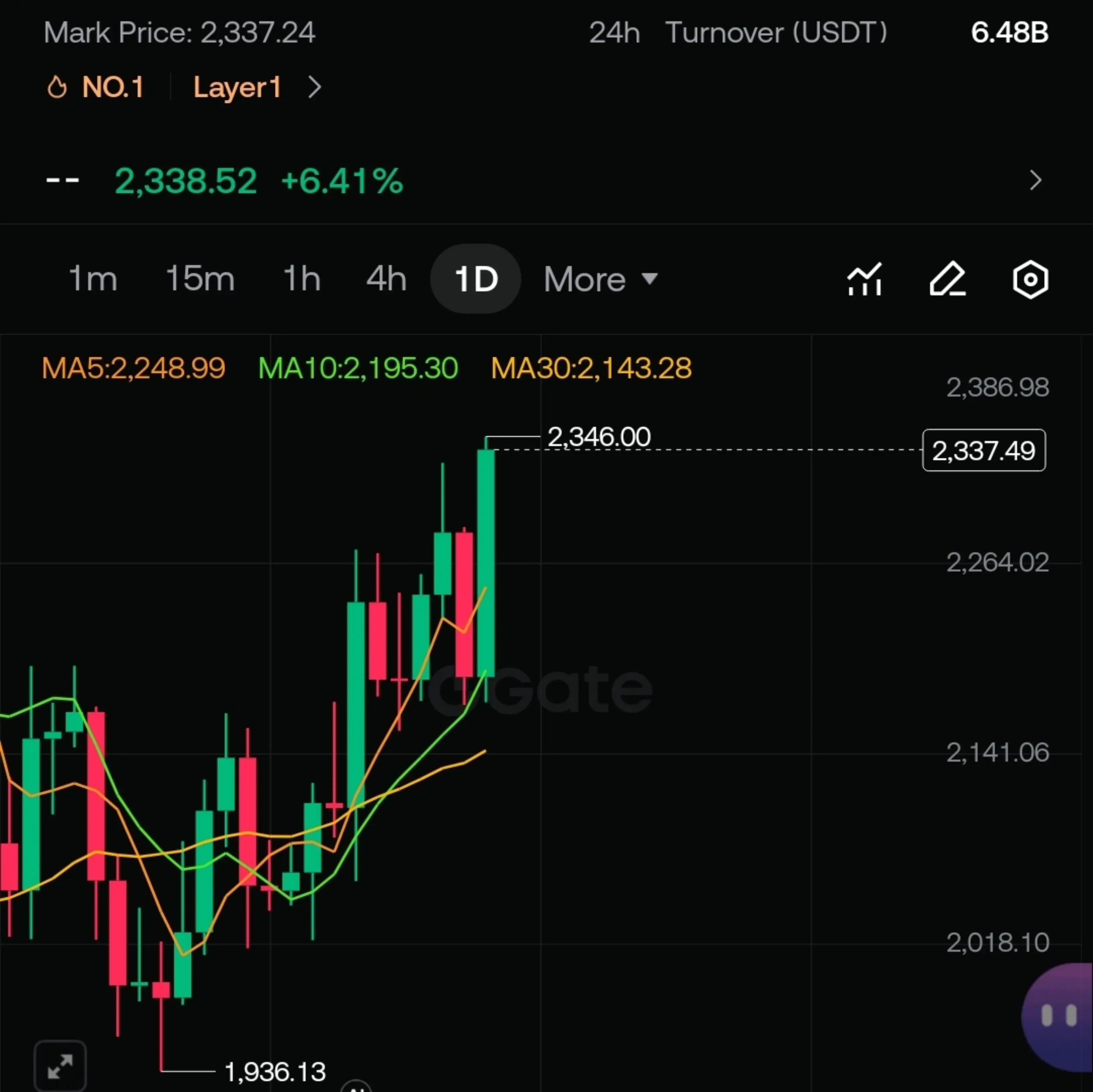Open the Layer1 tag link
The image size is (1093, 1092).
237,88
